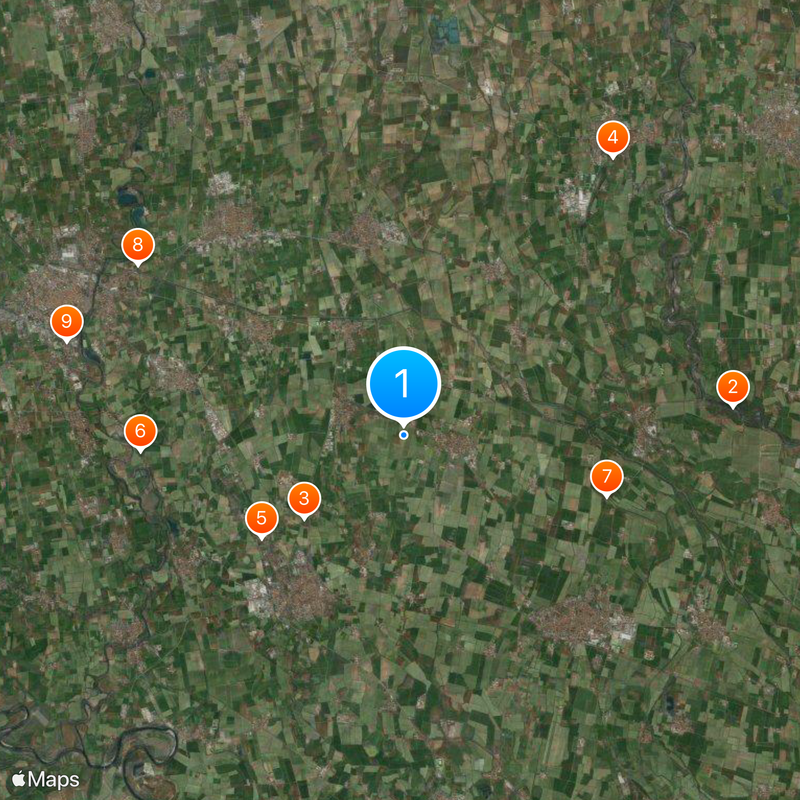Select the large blue pin numbered 1
Image resolution: width=800 pixels, height=800 pixels.
[x=404, y=384]
